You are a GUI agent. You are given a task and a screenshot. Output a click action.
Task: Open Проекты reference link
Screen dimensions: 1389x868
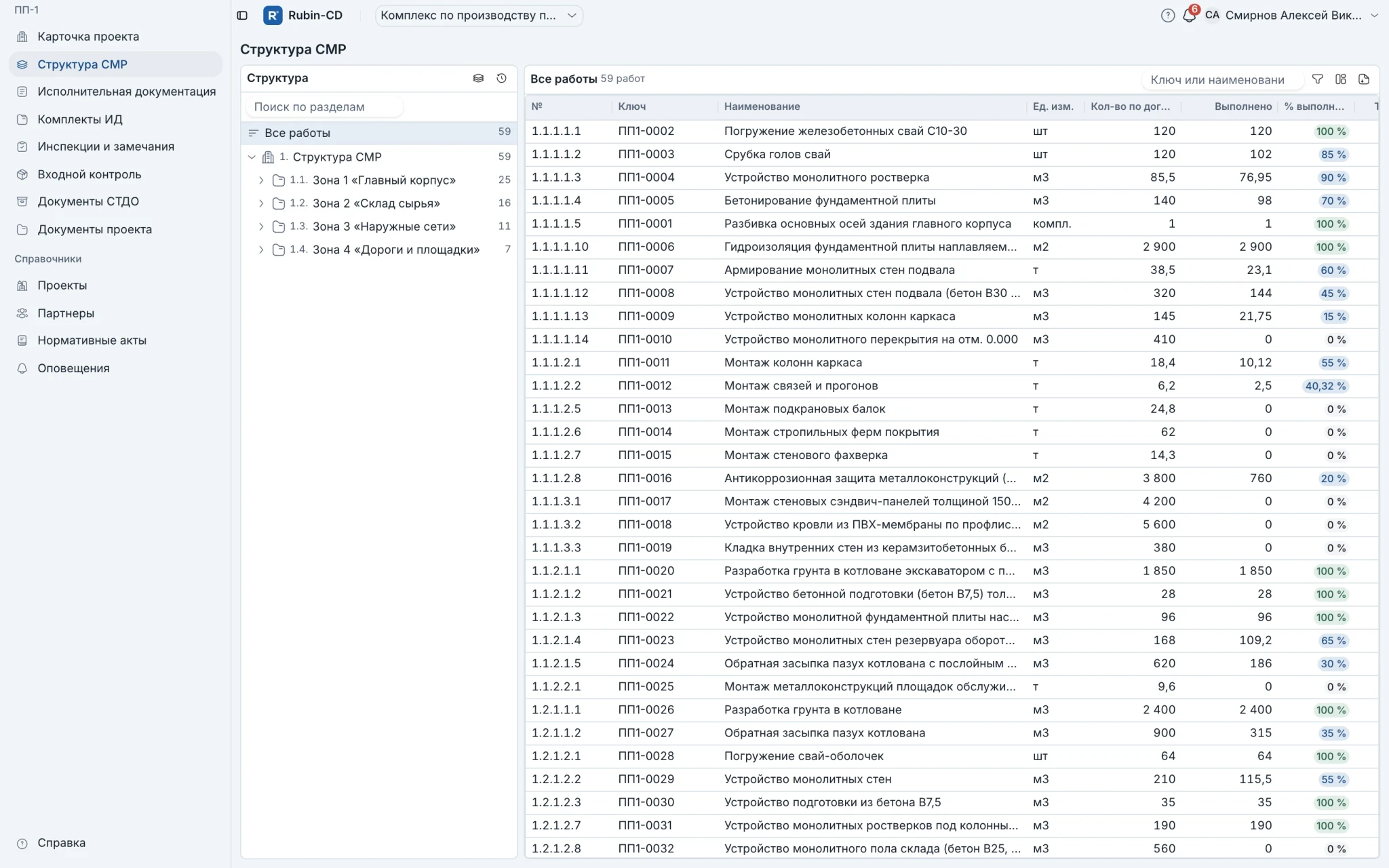(116, 285)
